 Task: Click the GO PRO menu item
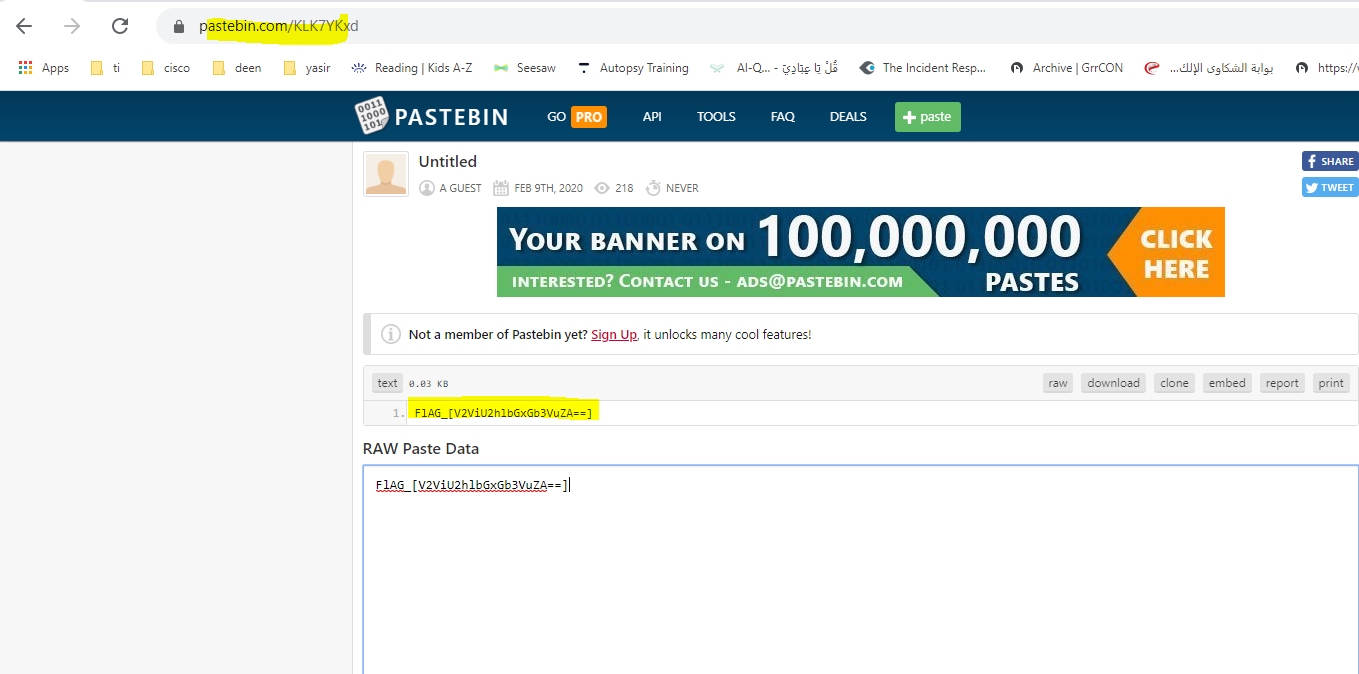point(576,117)
